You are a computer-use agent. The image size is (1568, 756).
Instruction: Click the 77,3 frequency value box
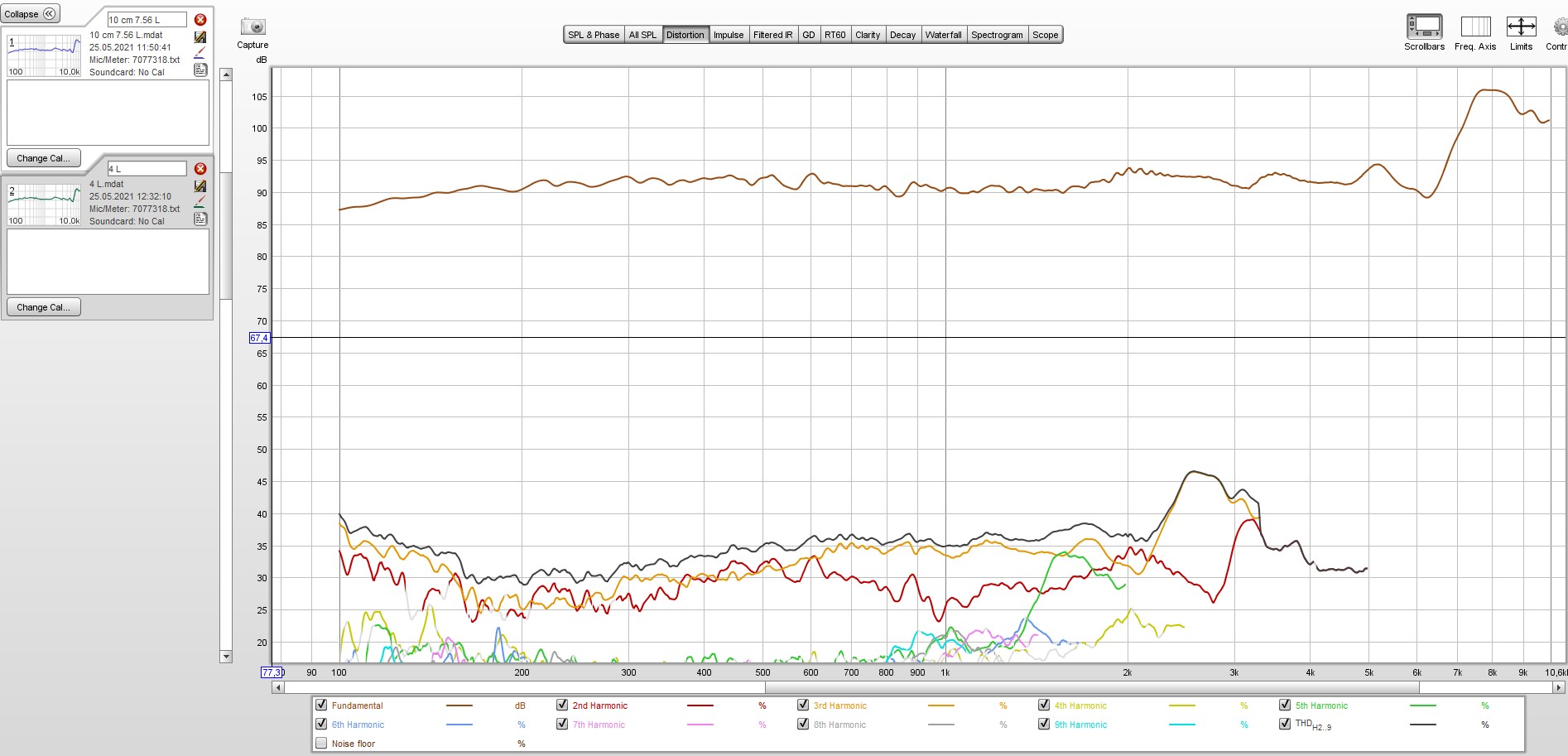click(272, 672)
